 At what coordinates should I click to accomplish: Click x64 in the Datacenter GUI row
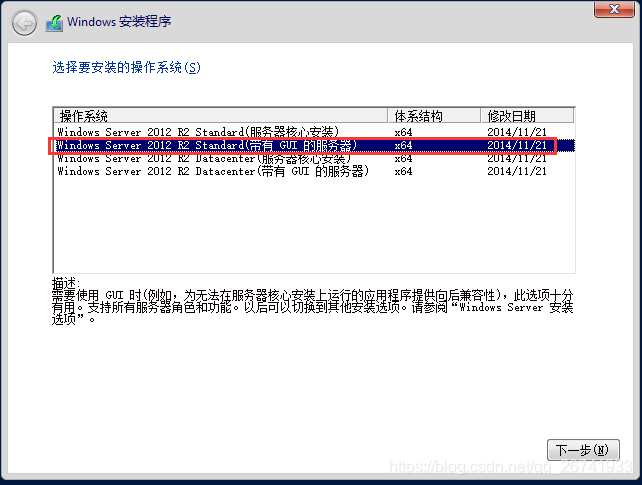tap(403, 171)
